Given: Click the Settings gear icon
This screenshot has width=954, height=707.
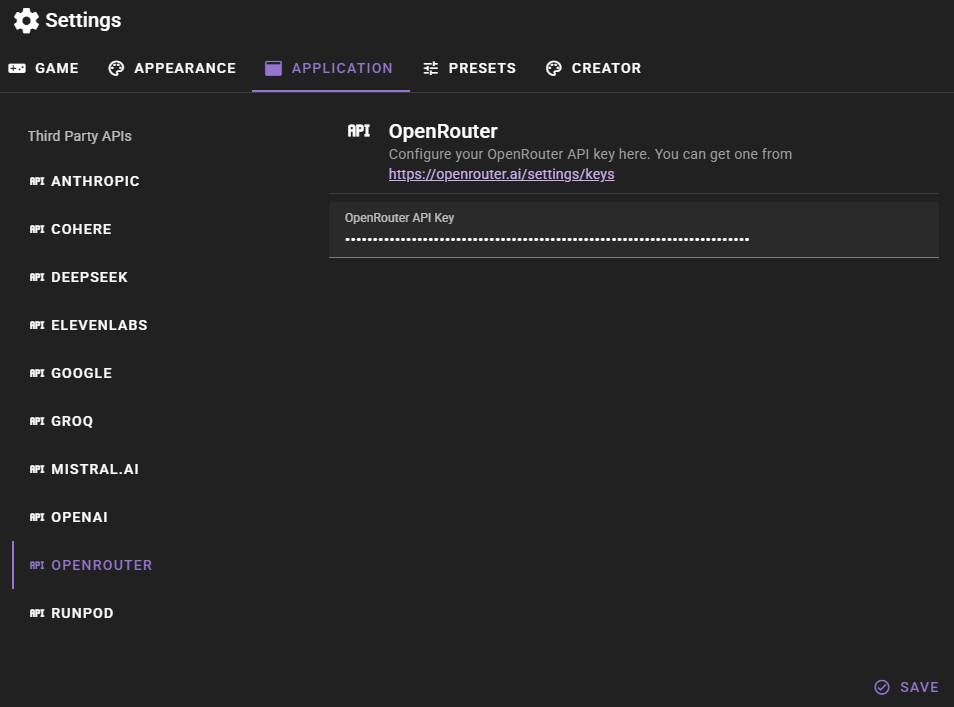Looking at the screenshot, I should pos(26,20).
